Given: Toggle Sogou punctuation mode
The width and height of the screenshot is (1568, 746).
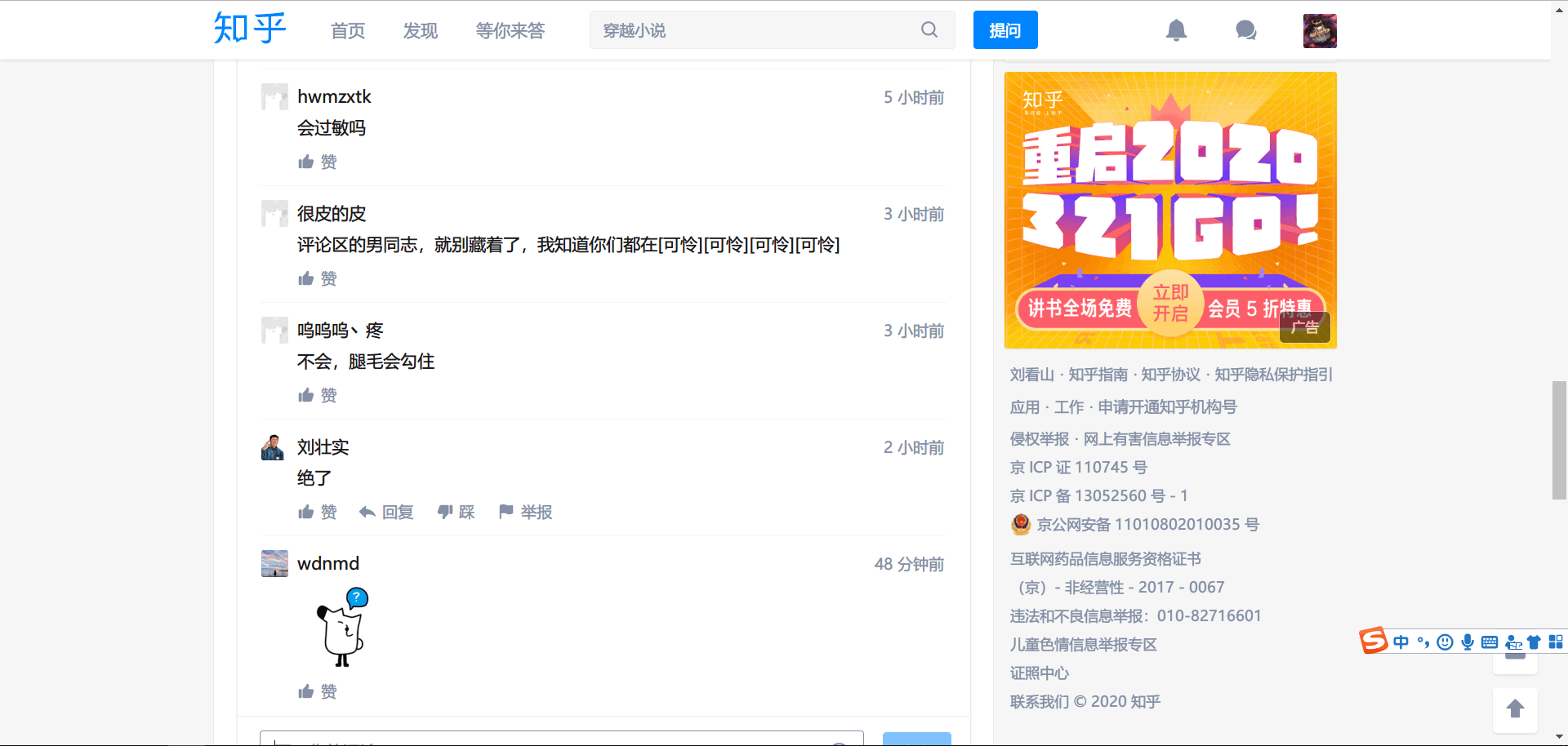Looking at the screenshot, I should tap(1423, 642).
